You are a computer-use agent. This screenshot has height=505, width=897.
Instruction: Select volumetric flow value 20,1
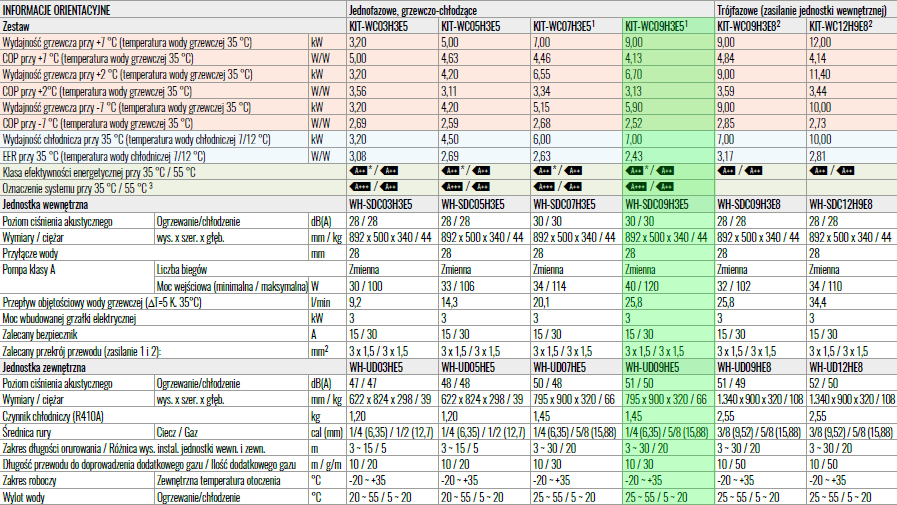541,303
